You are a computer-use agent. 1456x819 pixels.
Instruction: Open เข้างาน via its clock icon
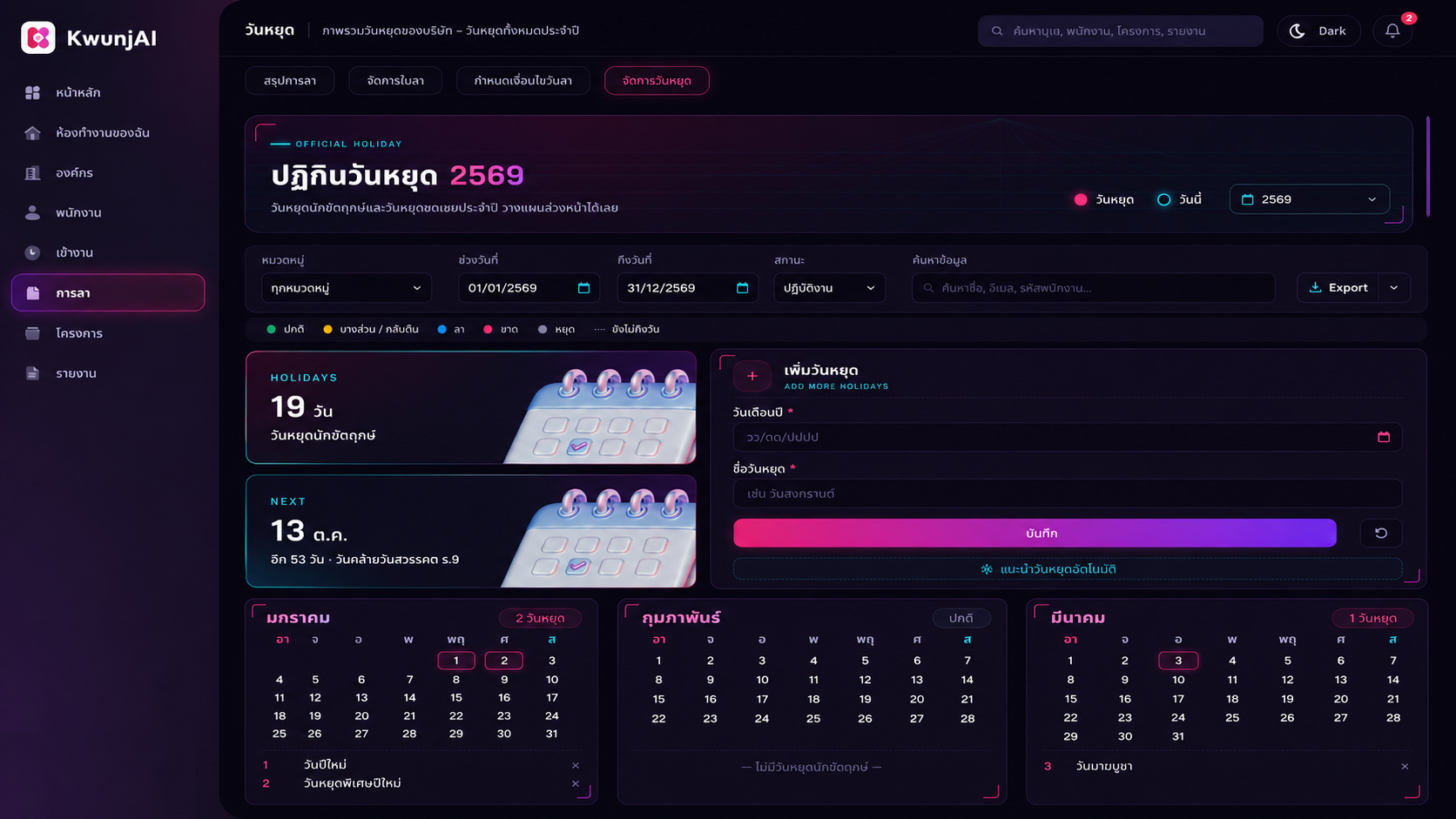pyautogui.click(x=33, y=252)
